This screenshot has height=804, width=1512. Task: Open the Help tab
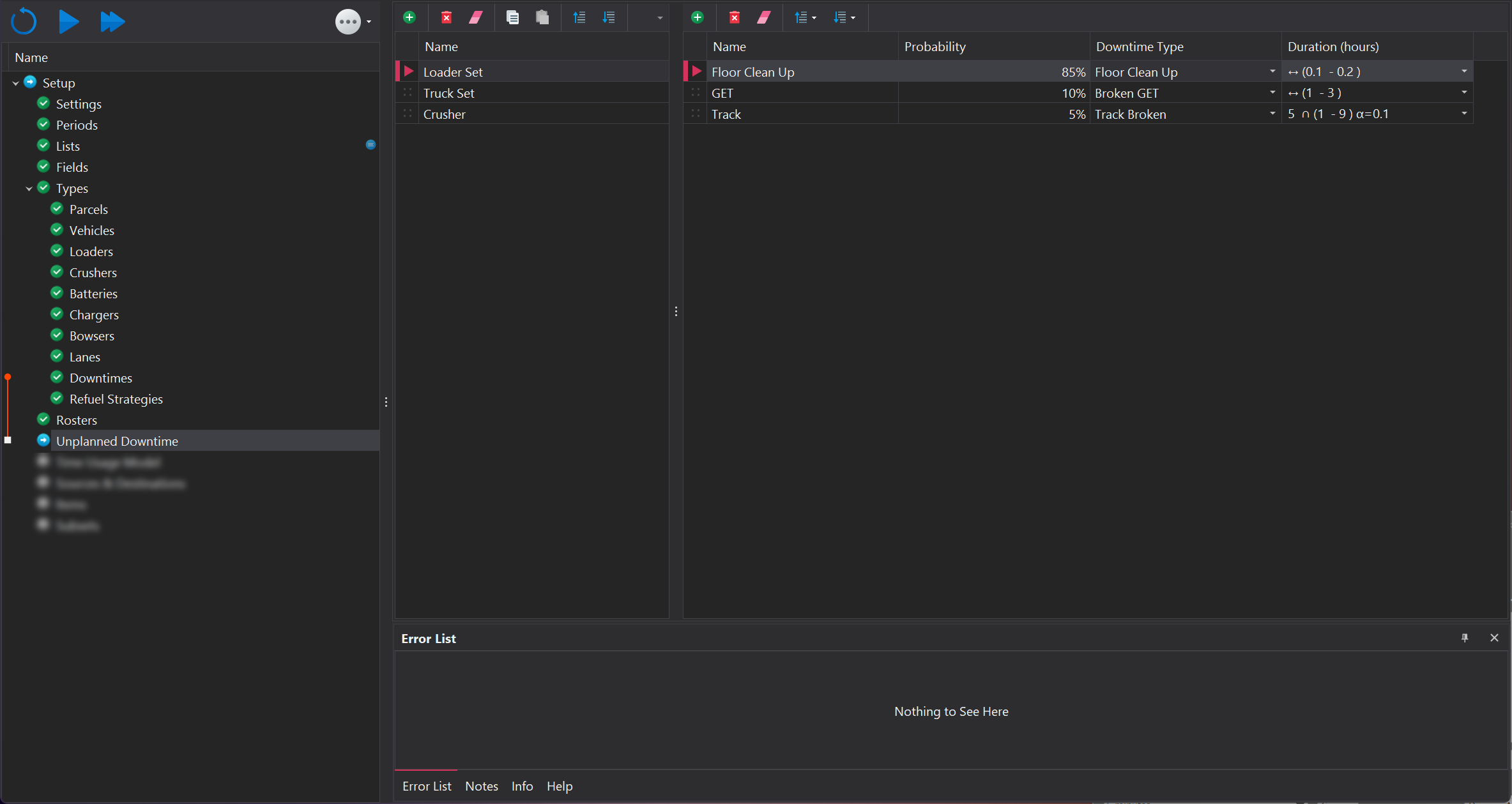click(559, 786)
